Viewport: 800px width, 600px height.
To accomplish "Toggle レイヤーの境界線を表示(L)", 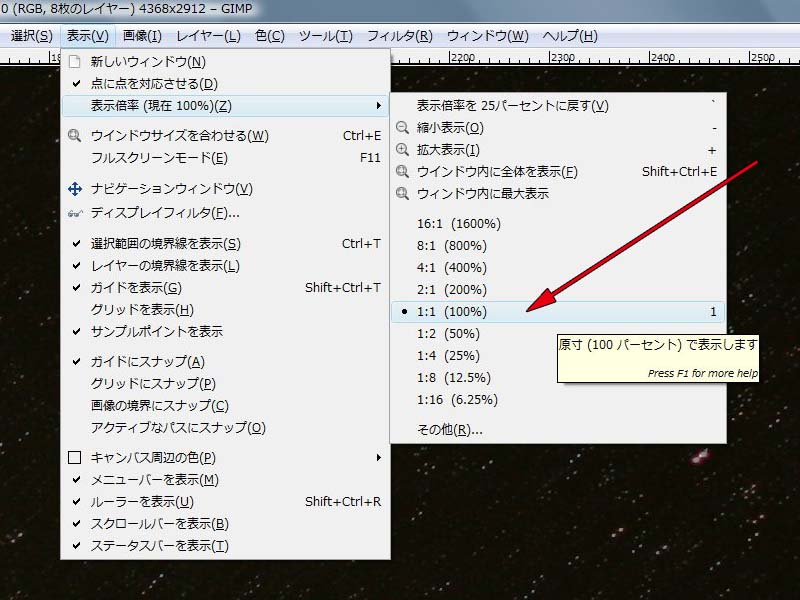I will coord(226,266).
